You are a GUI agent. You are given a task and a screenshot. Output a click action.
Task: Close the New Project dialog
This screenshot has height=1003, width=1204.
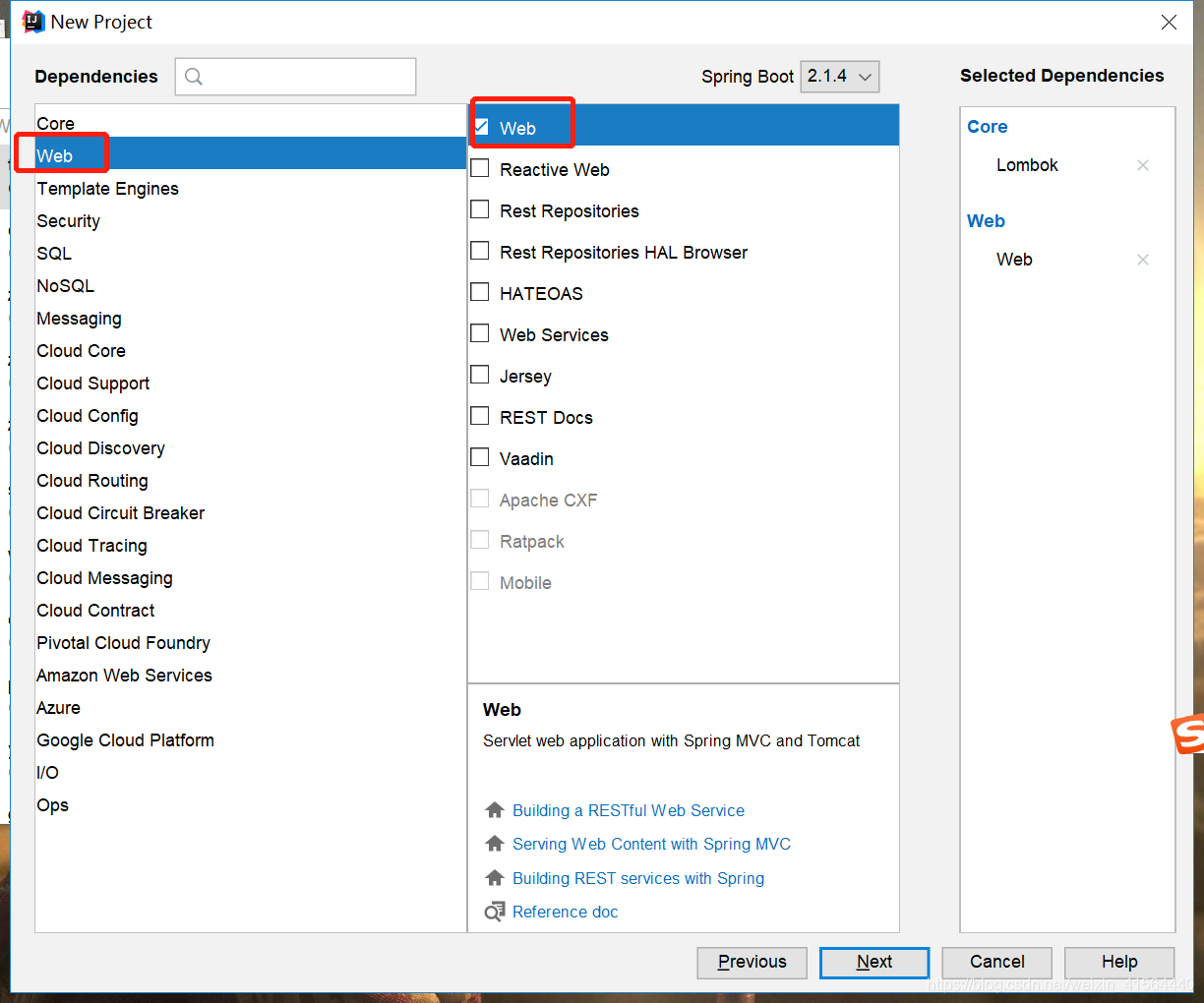(1169, 22)
